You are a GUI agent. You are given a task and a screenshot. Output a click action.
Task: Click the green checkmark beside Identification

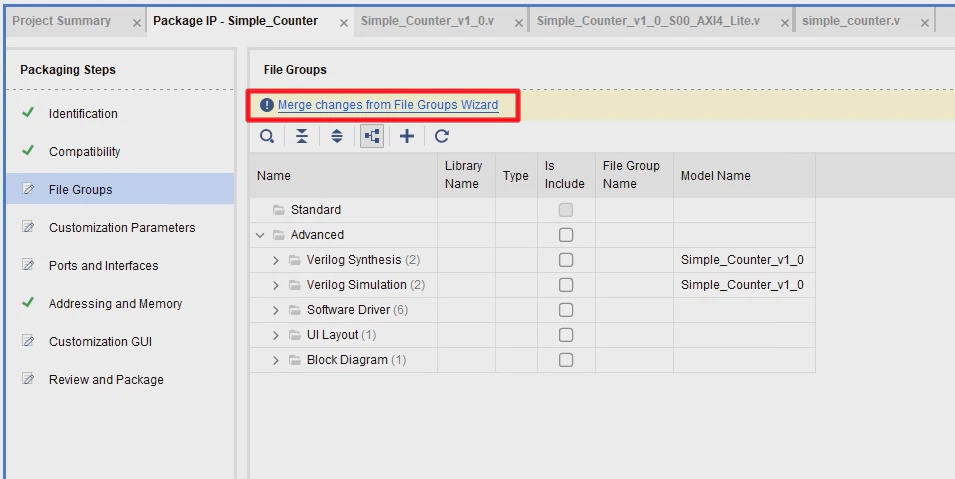click(x=28, y=113)
